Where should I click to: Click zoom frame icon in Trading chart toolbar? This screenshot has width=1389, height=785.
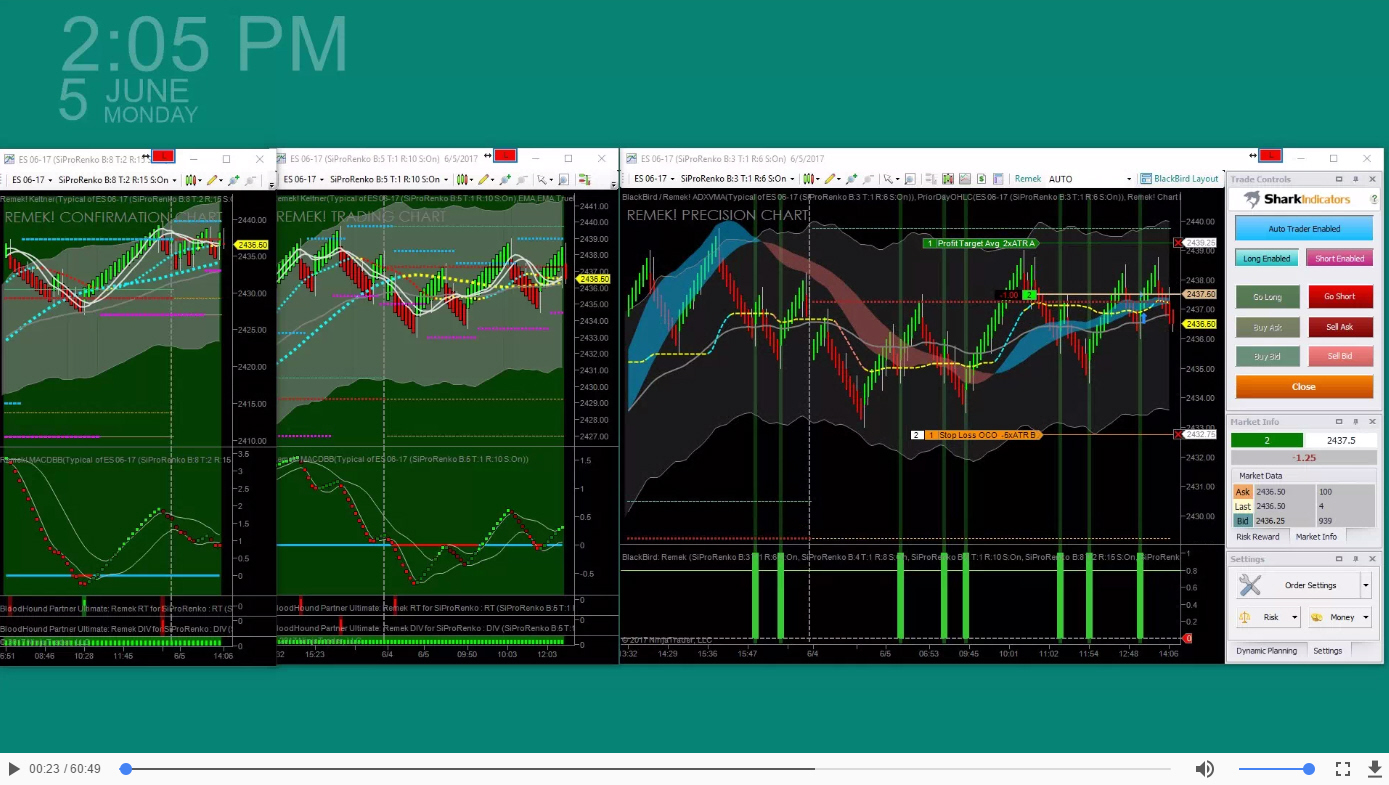coord(563,180)
